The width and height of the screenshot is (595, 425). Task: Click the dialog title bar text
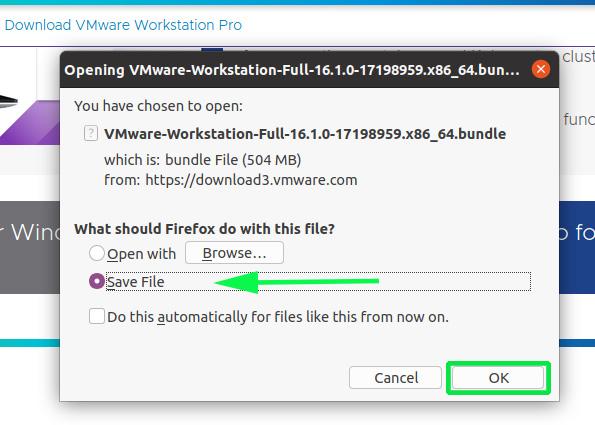pos(291,70)
